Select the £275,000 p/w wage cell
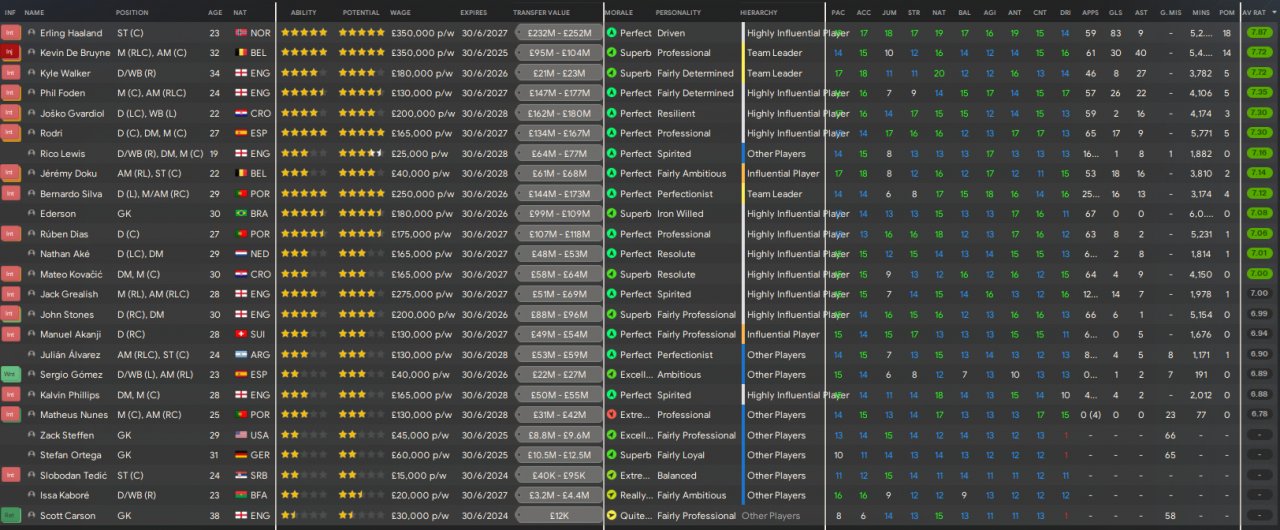Image resolution: width=1280 pixels, height=530 pixels. pos(422,294)
